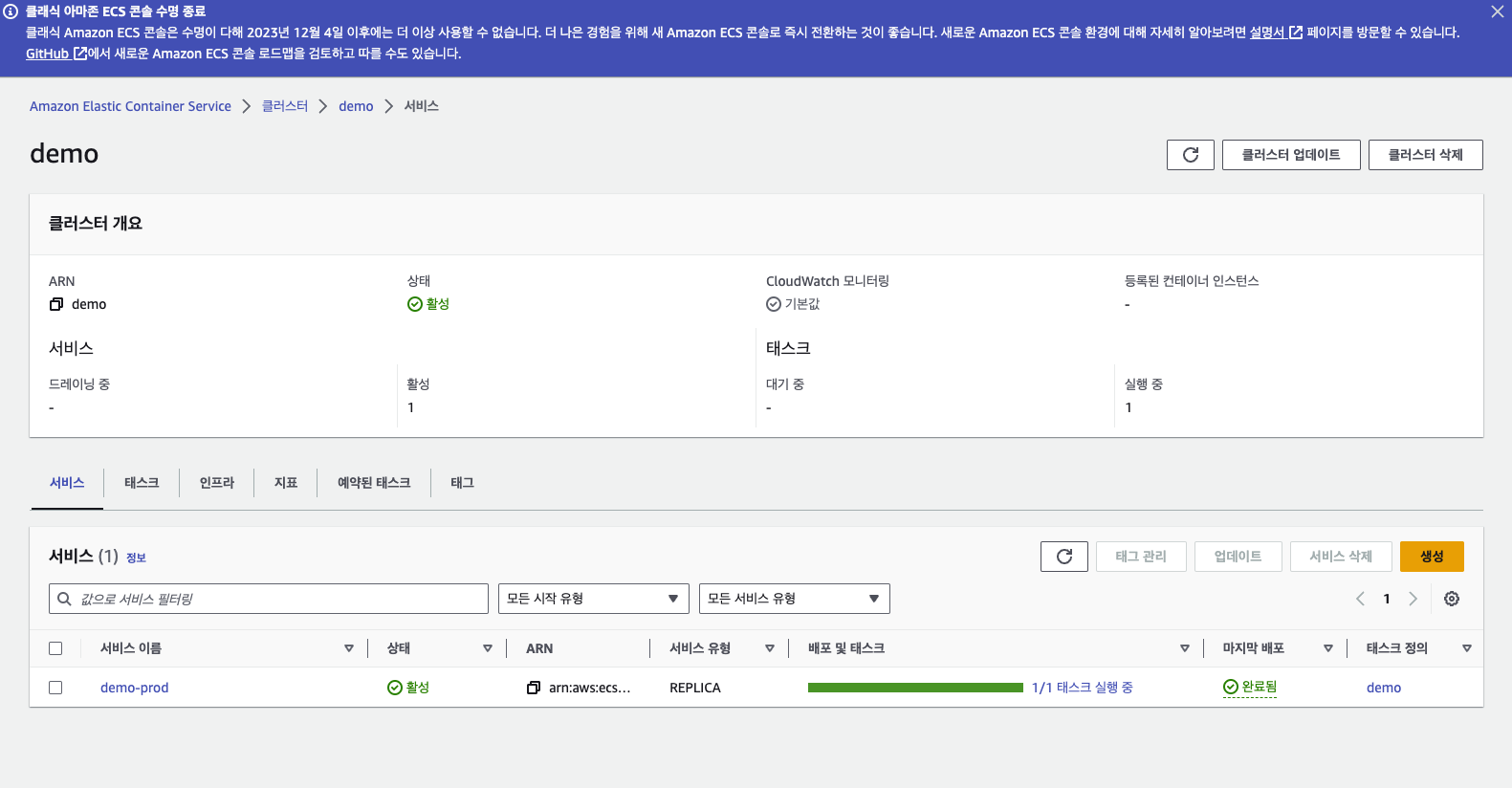Switch to the 태스크 tab

pos(142,483)
